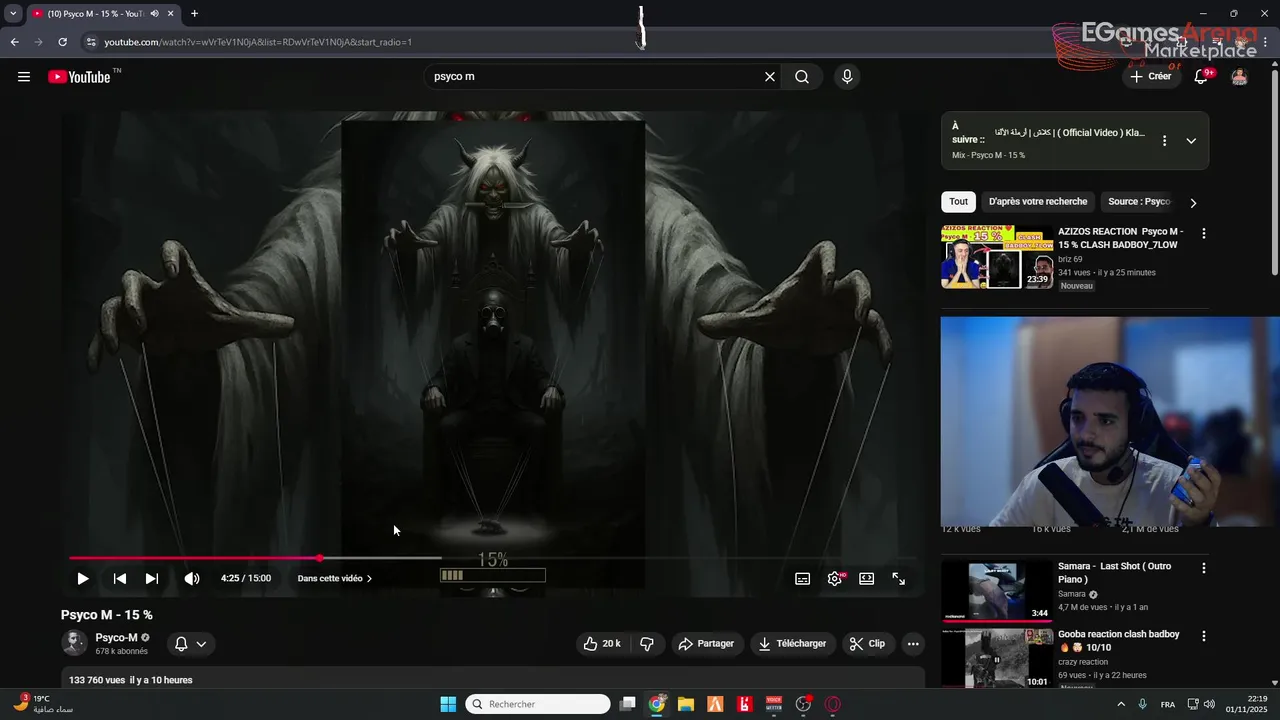Open the mix playlist three-dot menu
Image resolution: width=1280 pixels, height=720 pixels.
[1164, 141]
